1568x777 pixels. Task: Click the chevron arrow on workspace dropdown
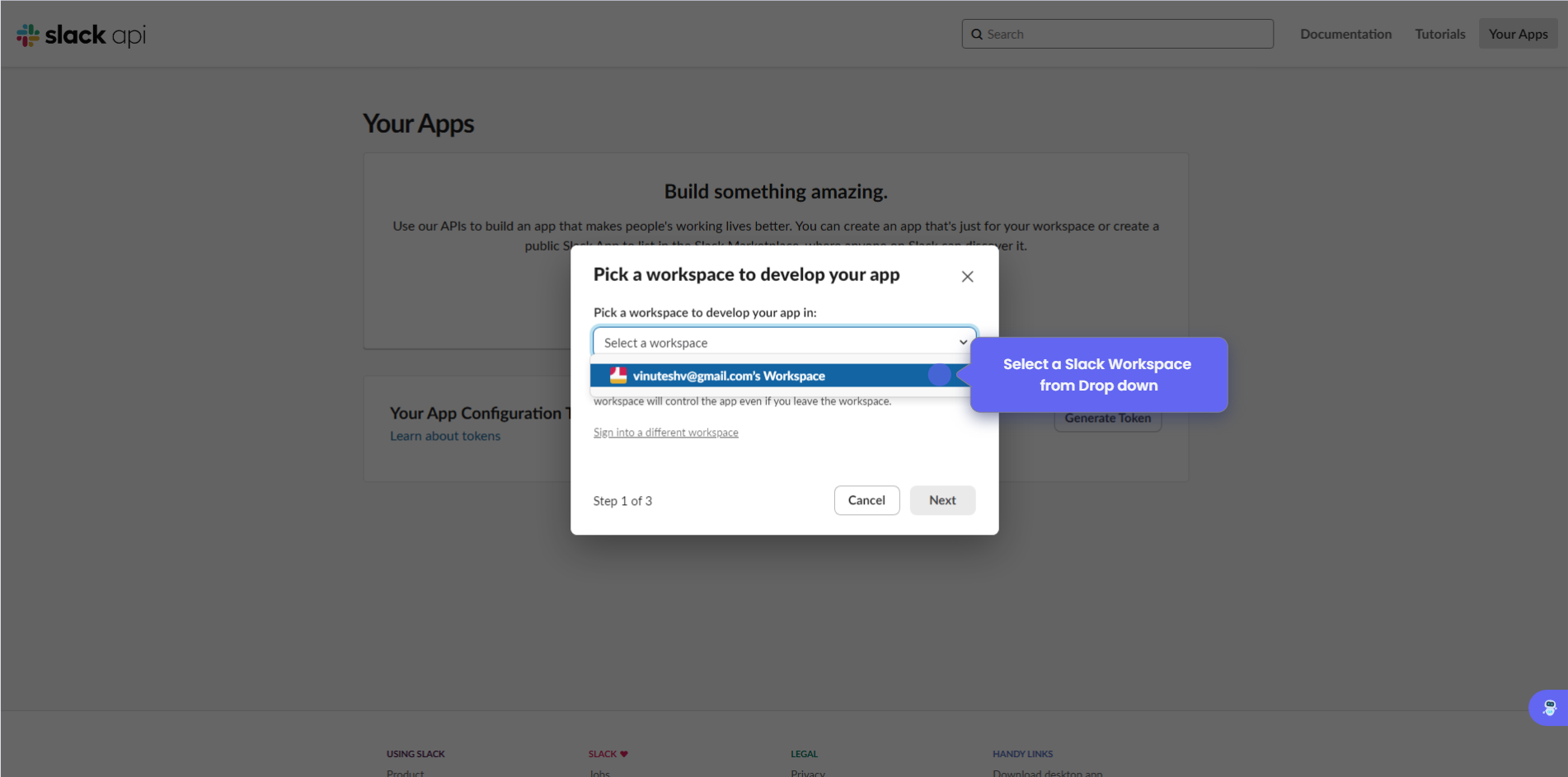[x=963, y=343]
